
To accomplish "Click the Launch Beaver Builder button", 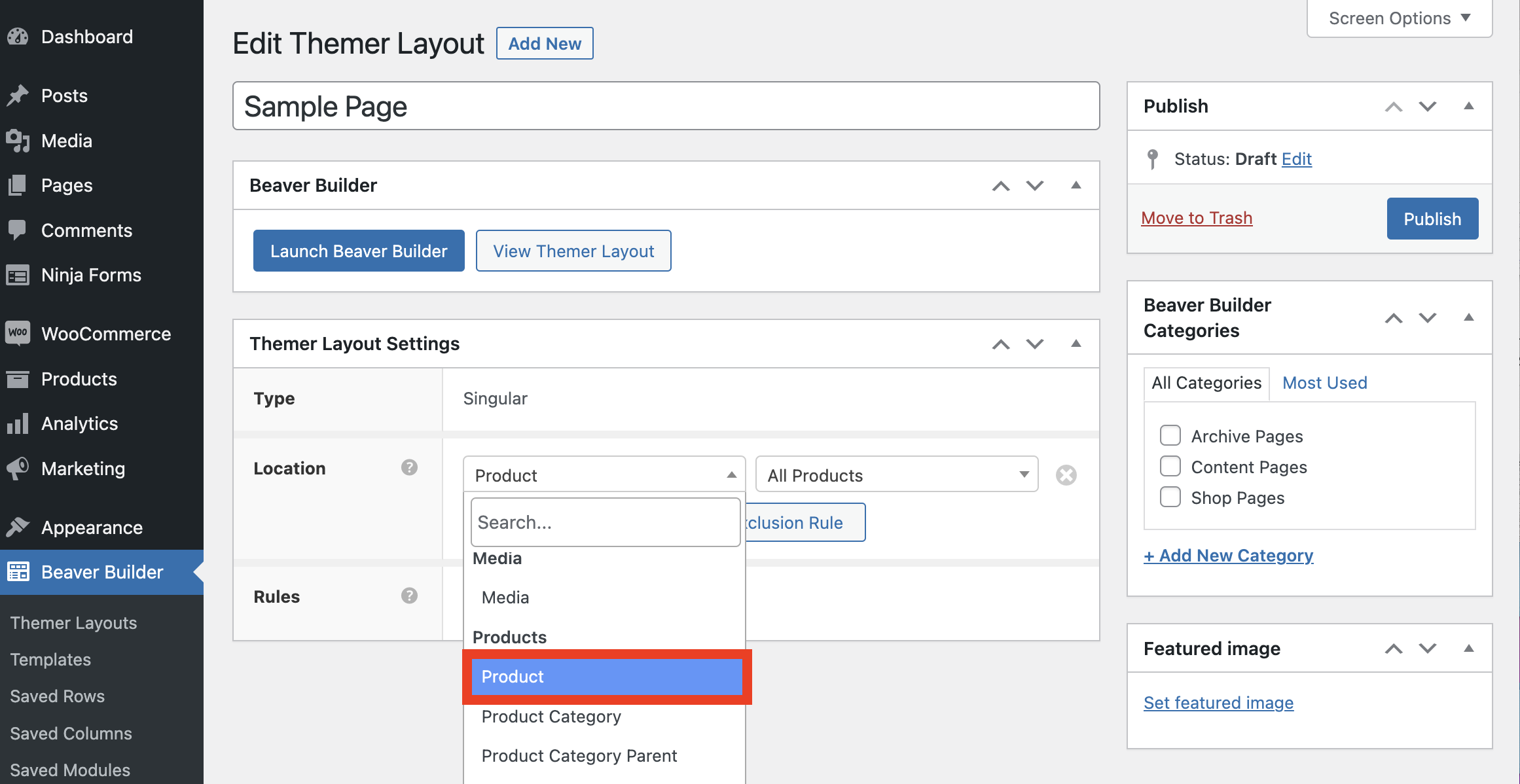I will (359, 251).
